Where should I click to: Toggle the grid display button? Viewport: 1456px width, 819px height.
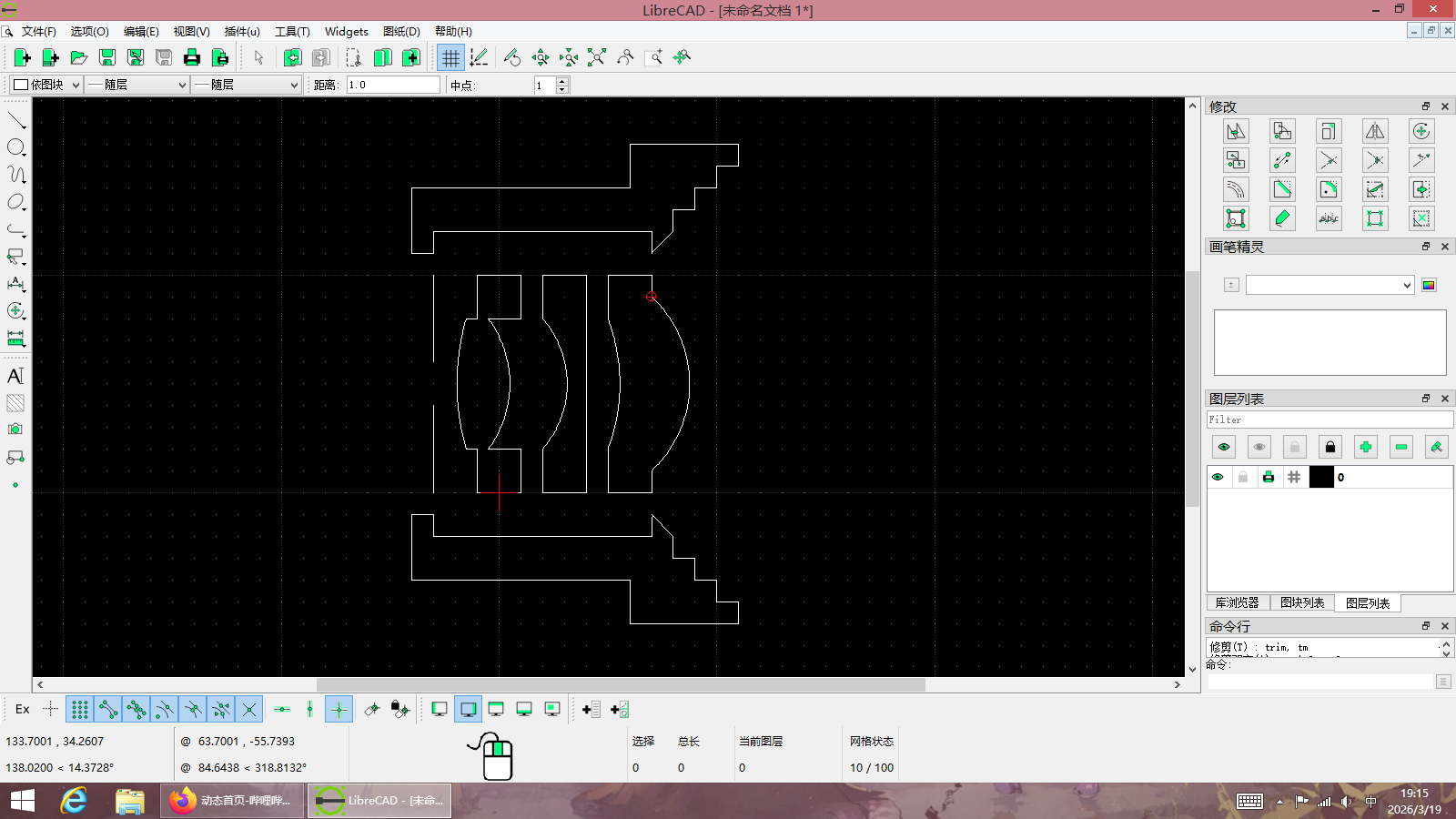click(450, 57)
